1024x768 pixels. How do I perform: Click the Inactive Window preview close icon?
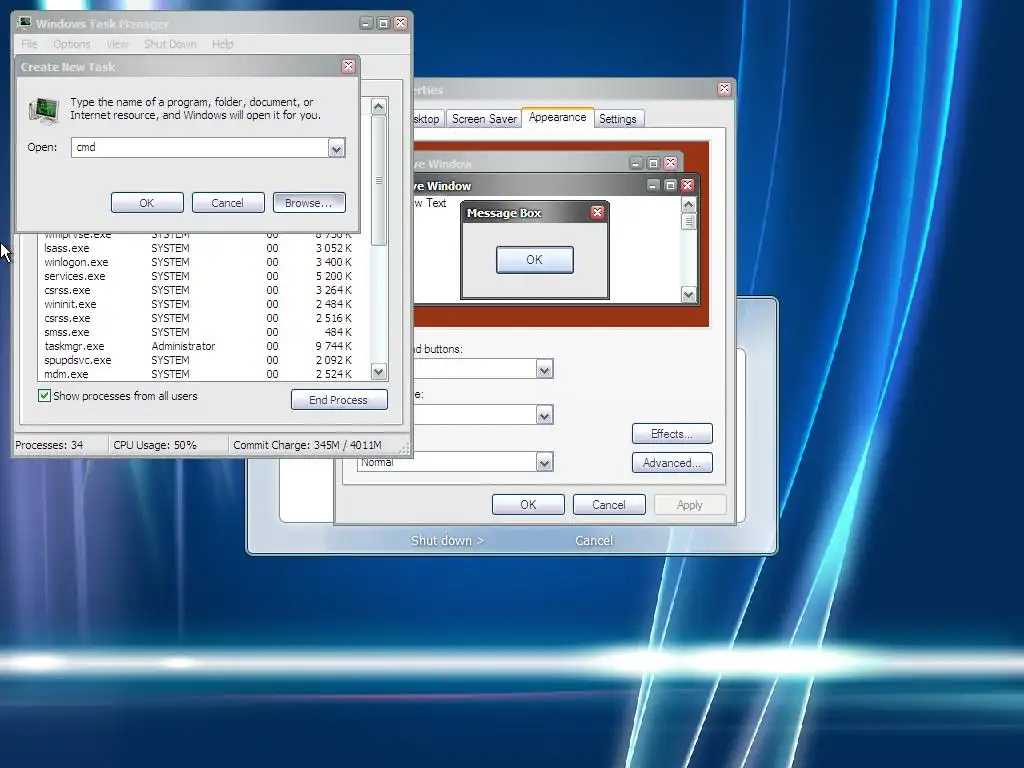[670, 163]
